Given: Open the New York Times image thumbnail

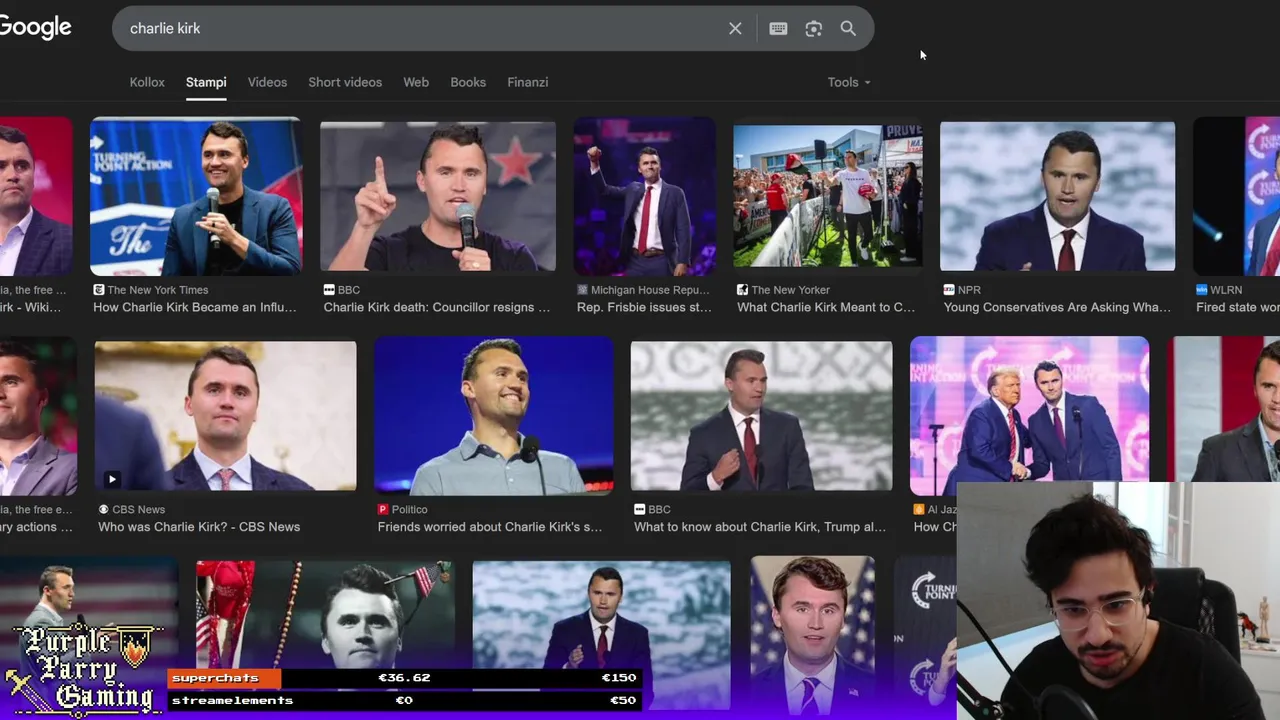Looking at the screenshot, I should (x=196, y=196).
